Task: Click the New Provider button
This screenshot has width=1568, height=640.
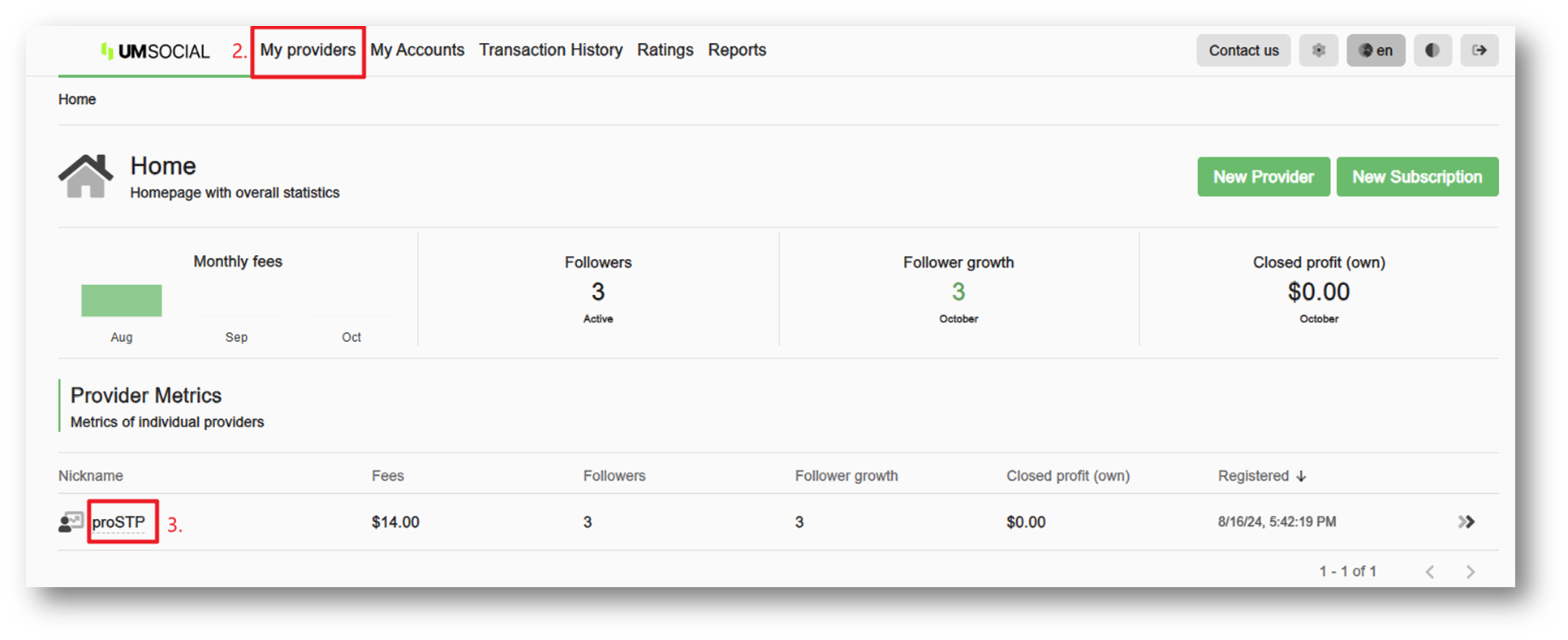Action: click(x=1263, y=176)
